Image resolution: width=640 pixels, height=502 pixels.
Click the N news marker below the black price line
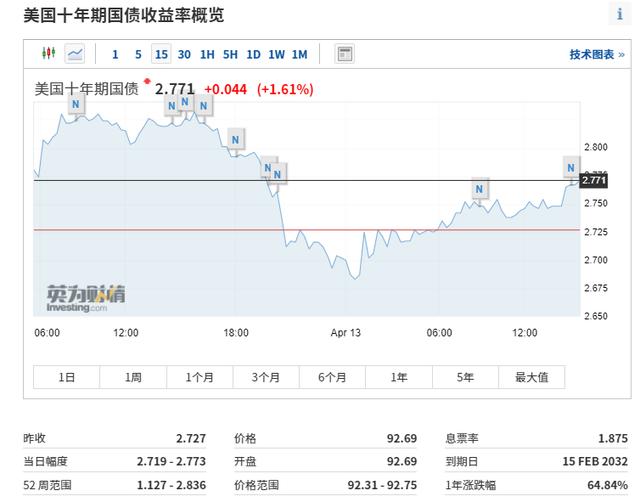pos(480,189)
